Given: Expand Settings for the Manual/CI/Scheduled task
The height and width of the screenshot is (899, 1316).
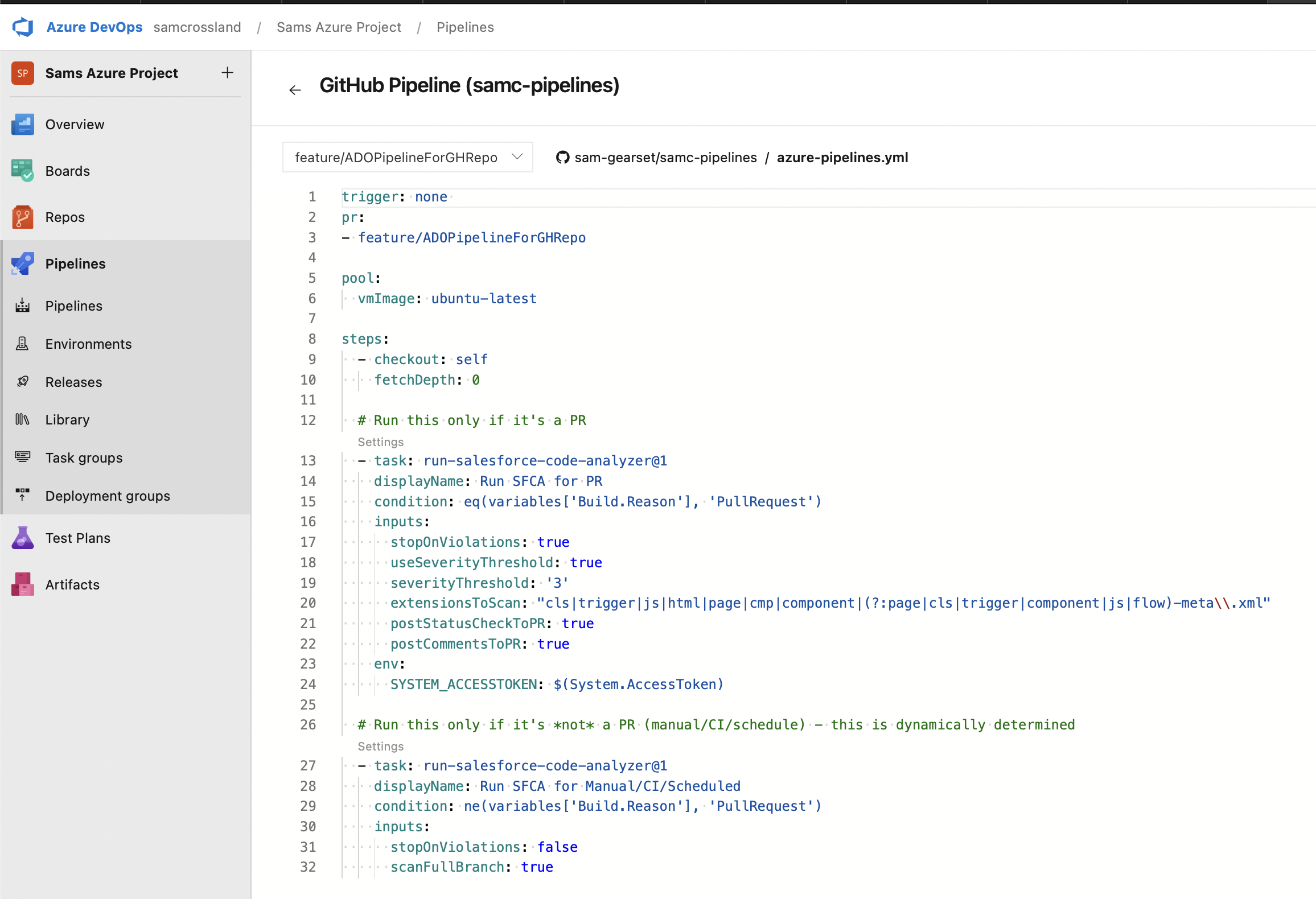Looking at the screenshot, I should coord(380,746).
